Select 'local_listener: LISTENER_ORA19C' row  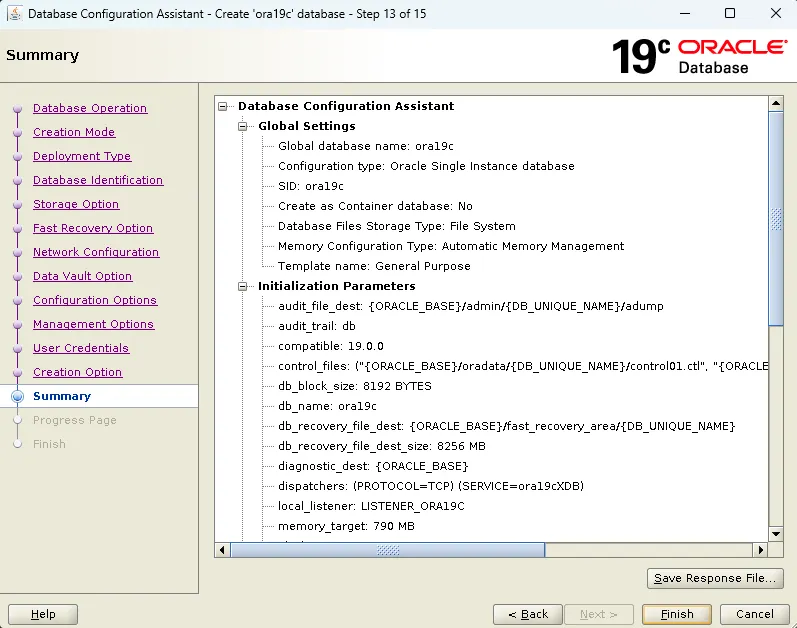coord(371,507)
